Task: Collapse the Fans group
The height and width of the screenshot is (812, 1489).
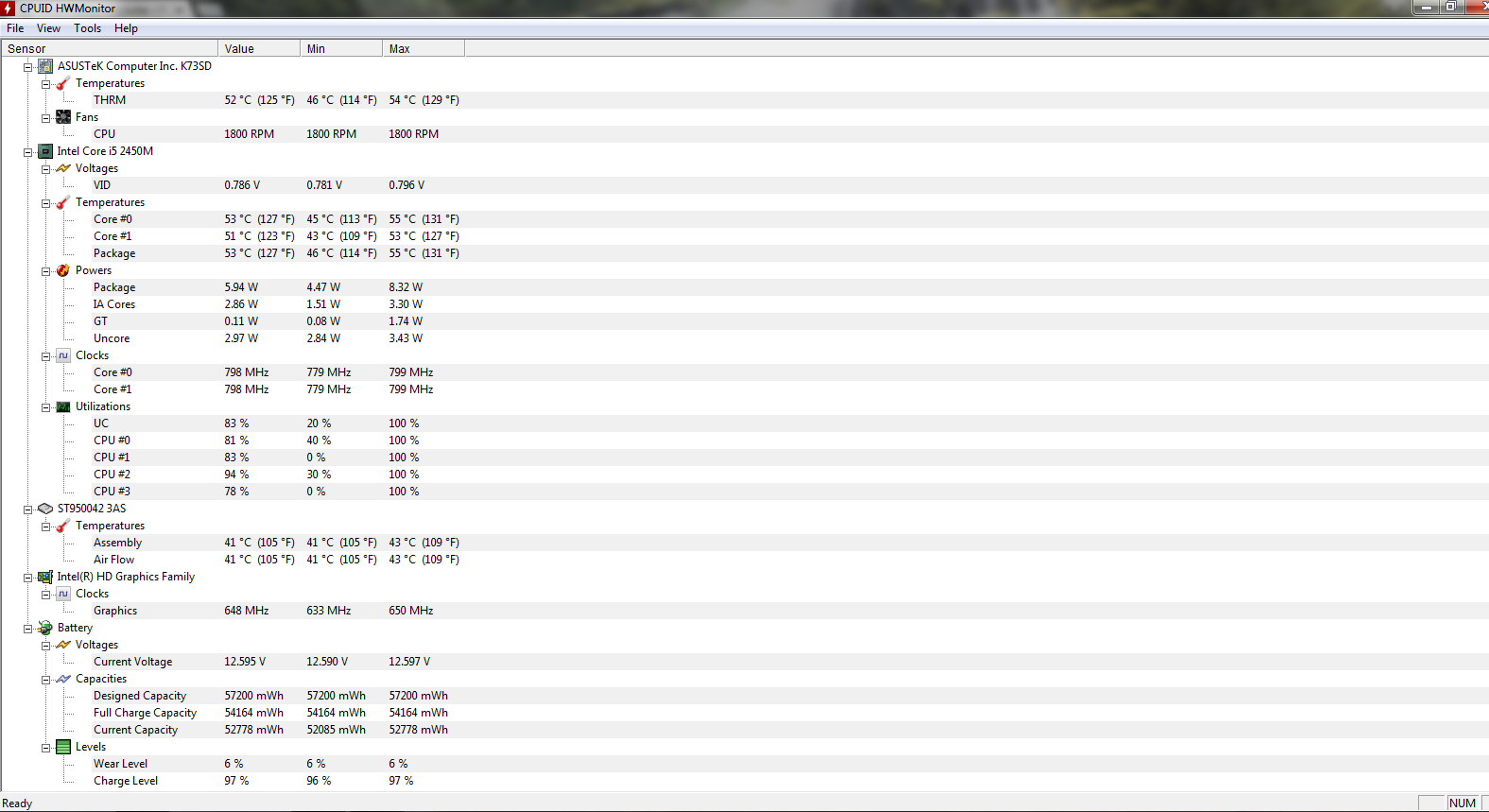Action: [x=45, y=118]
